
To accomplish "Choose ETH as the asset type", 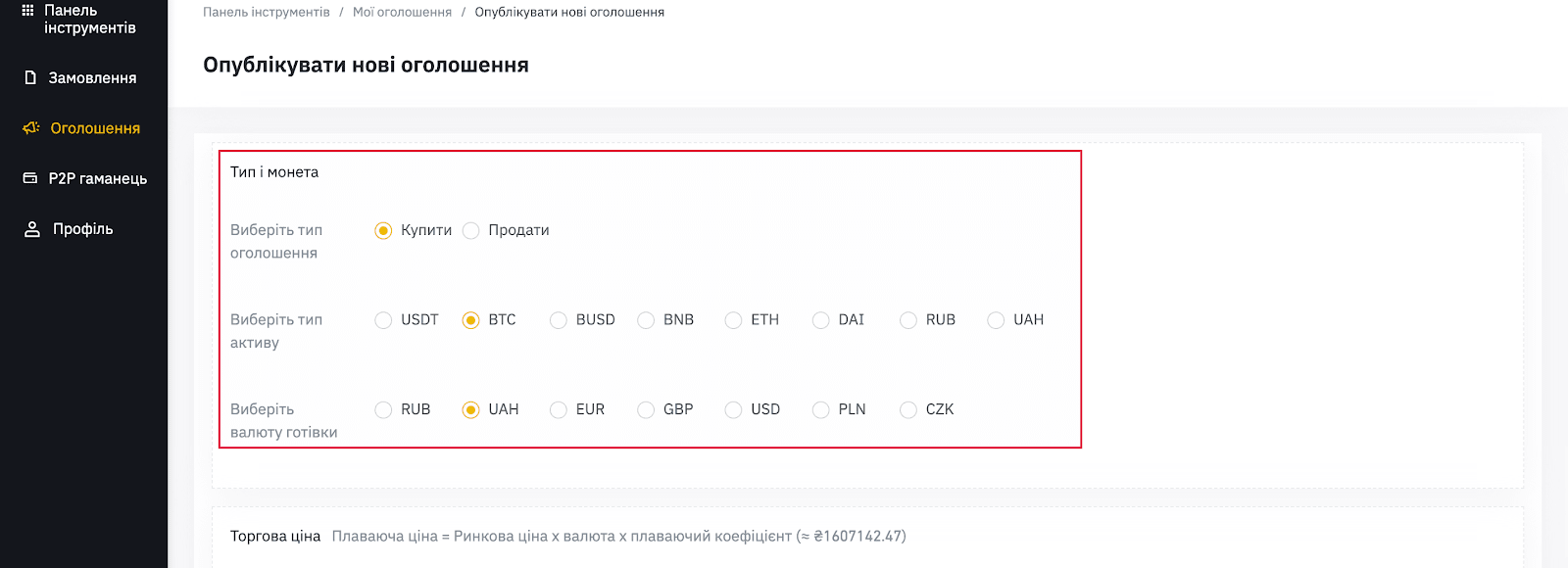I will [733, 320].
